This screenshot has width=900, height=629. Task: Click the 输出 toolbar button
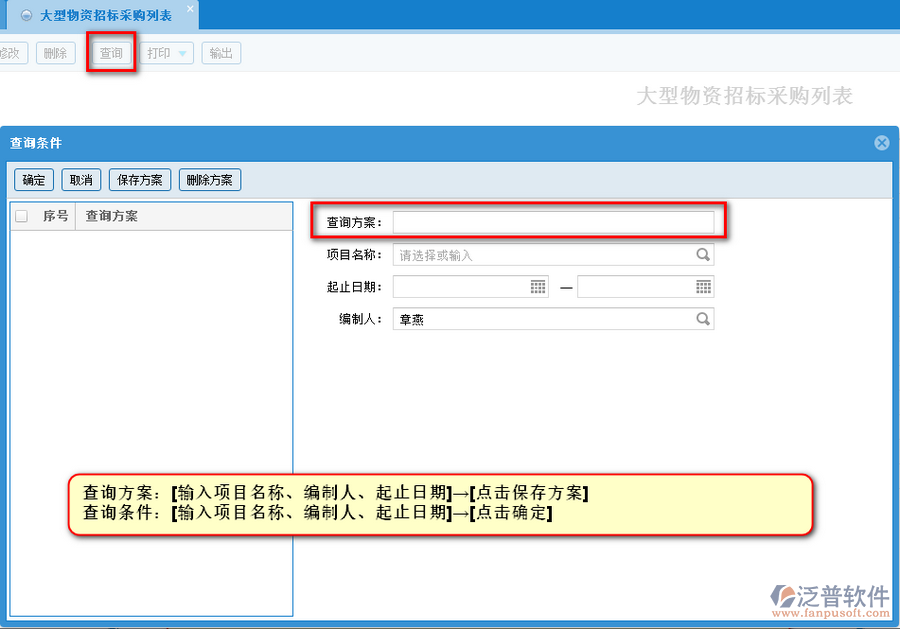click(x=221, y=53)
